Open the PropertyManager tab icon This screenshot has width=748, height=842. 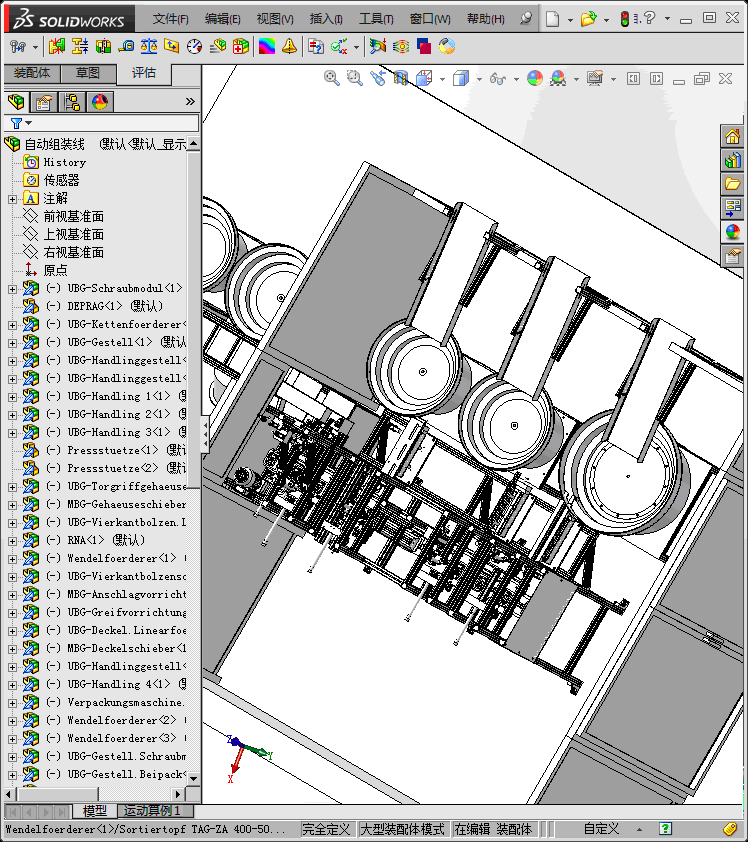click(44, 101)
